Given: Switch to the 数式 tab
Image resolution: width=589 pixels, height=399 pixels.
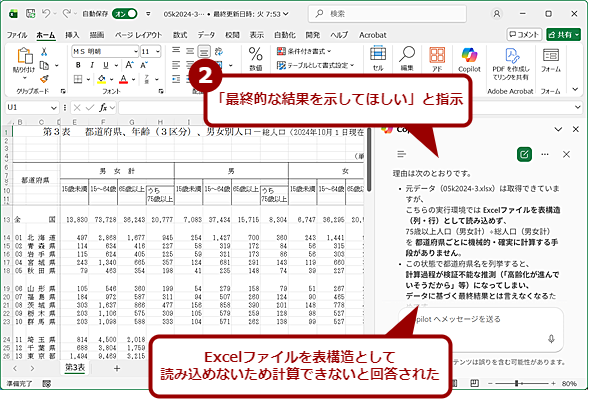Looking at the screenshot, I should [180, 35].
